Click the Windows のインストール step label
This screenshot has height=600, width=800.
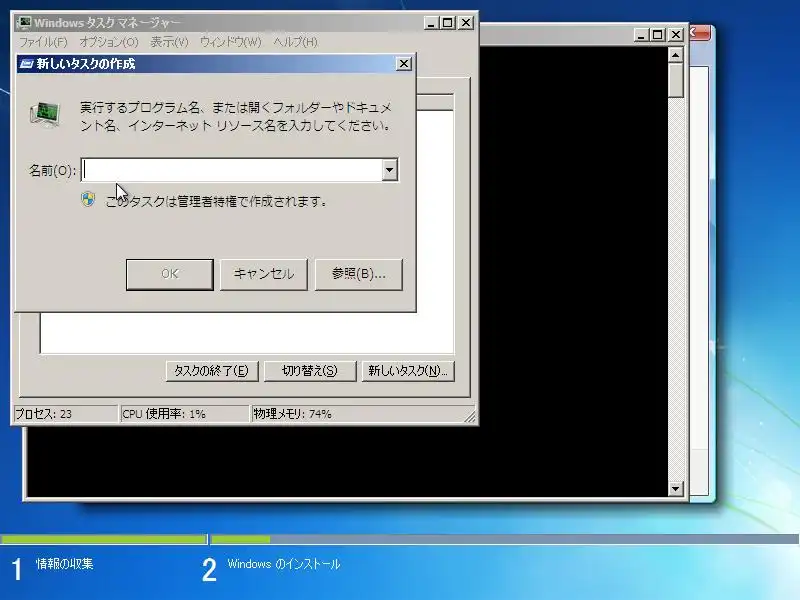click(284, 564)
